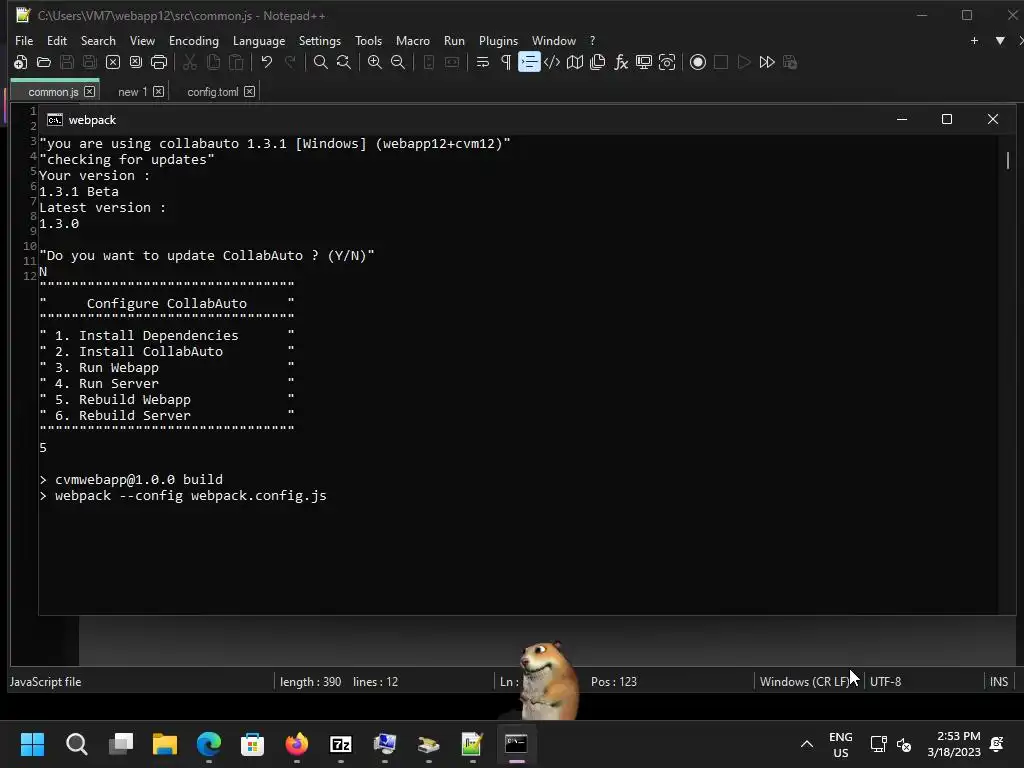Image resolution: width=1024 pixels, height=768 pixels.
Task: Create a new file in Notepad++ toolbar
Action: 20,62
